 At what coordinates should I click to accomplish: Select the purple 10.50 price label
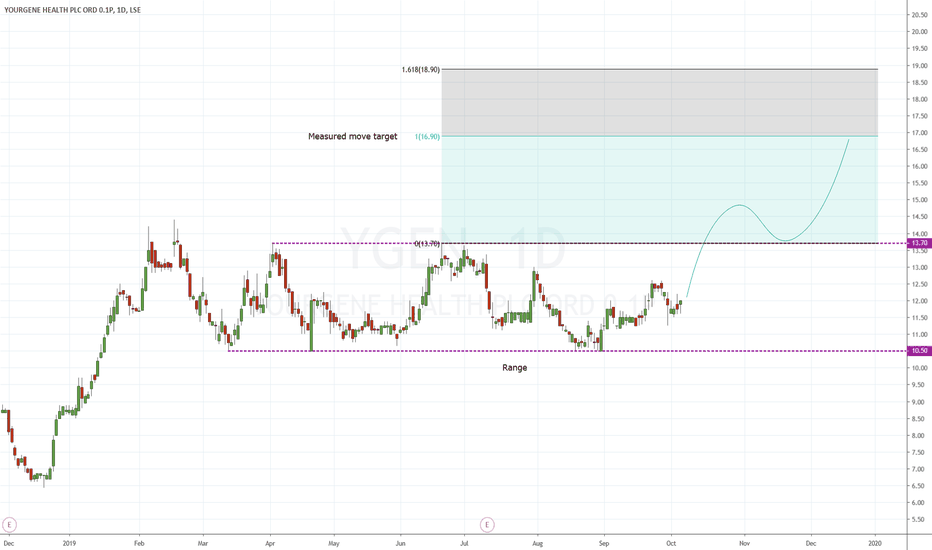(x=919, y=351)
